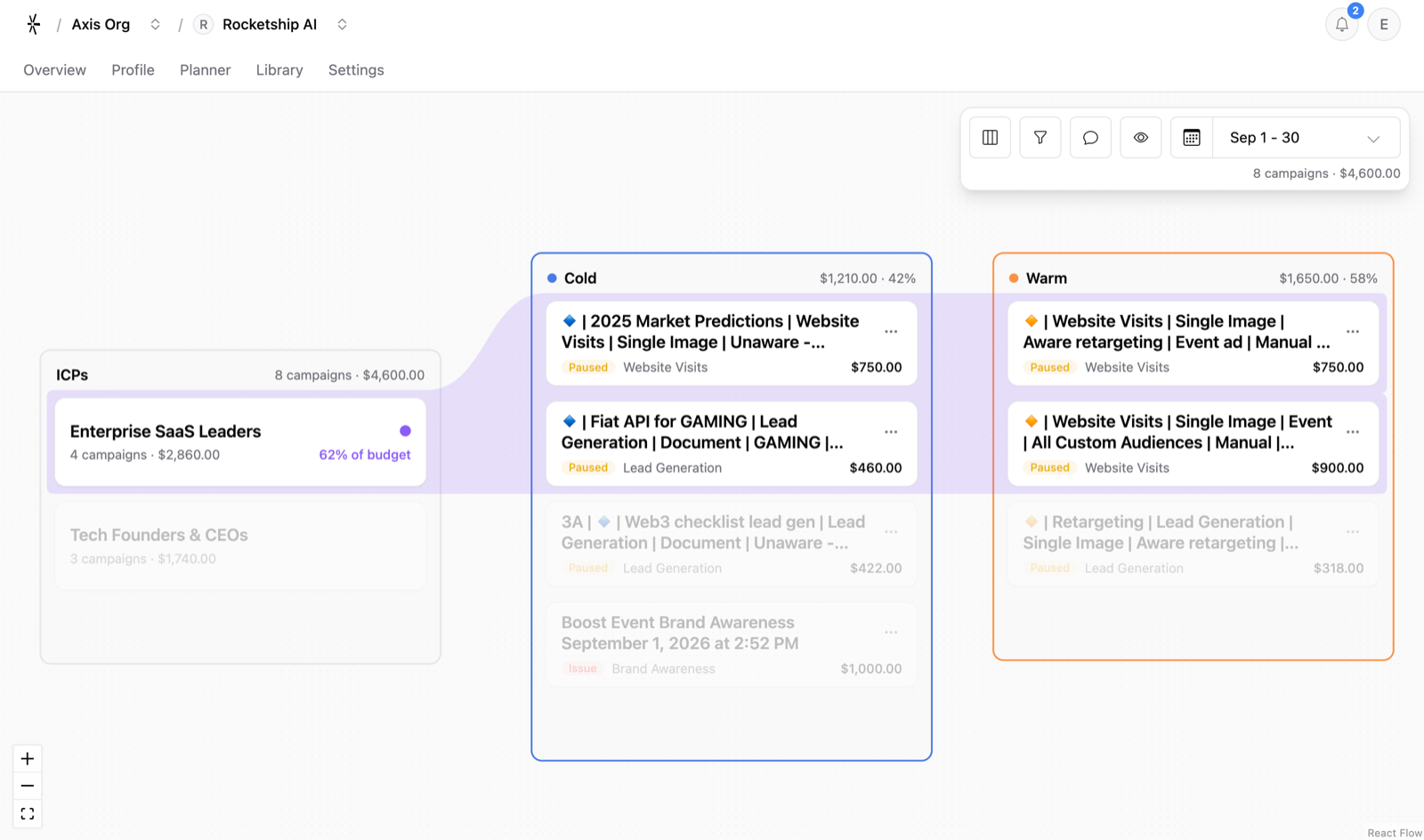This screenshot has height=840, width=1424.
Task: Toggle the columns layout icon
Action: (990, 138)
